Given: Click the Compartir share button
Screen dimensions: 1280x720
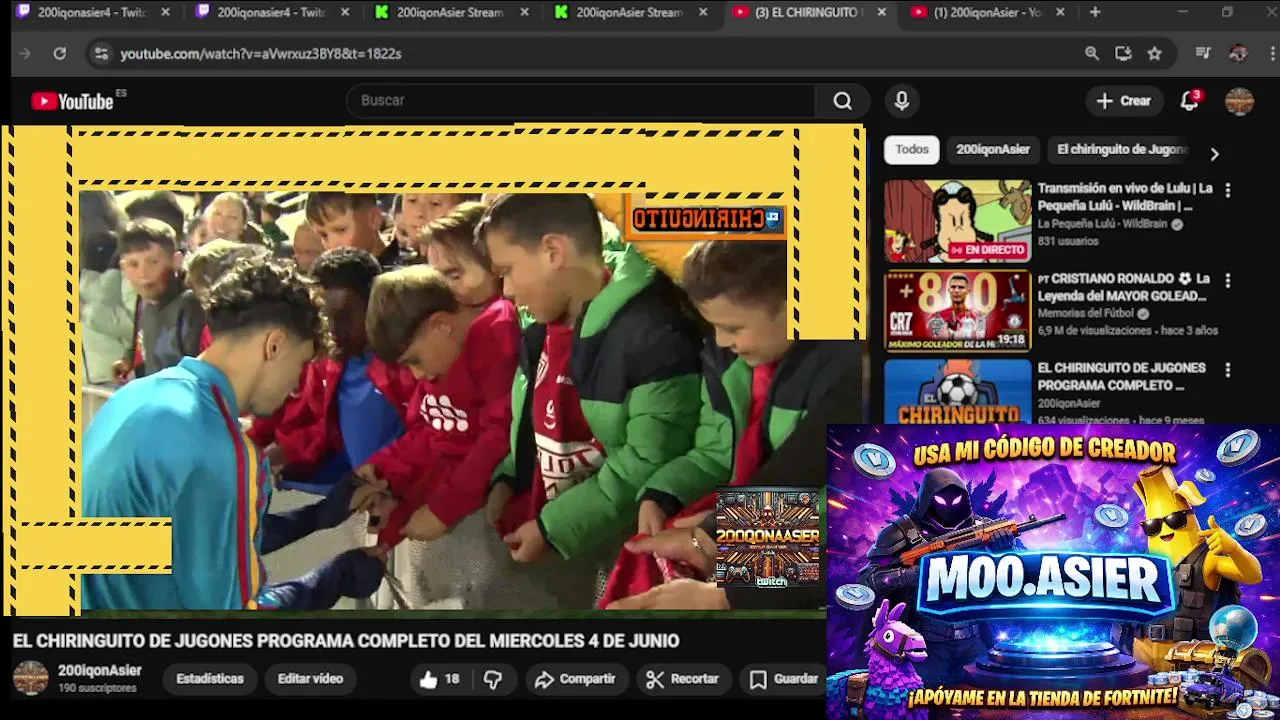Looking at the screenshot, I should pyautogui.click(x=575, y=679).
